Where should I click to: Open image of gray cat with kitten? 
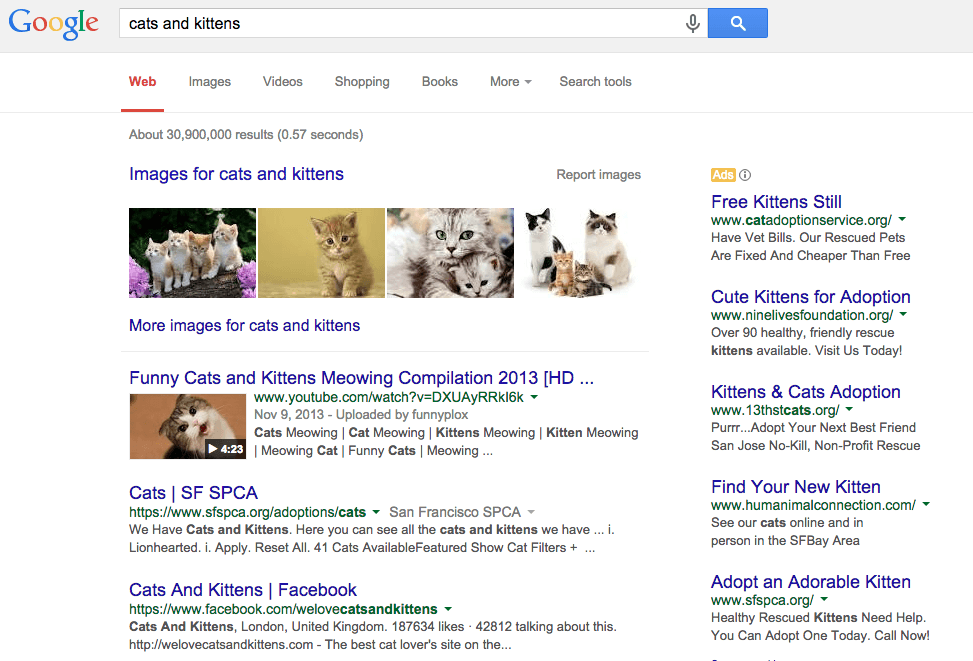[451, 253]
